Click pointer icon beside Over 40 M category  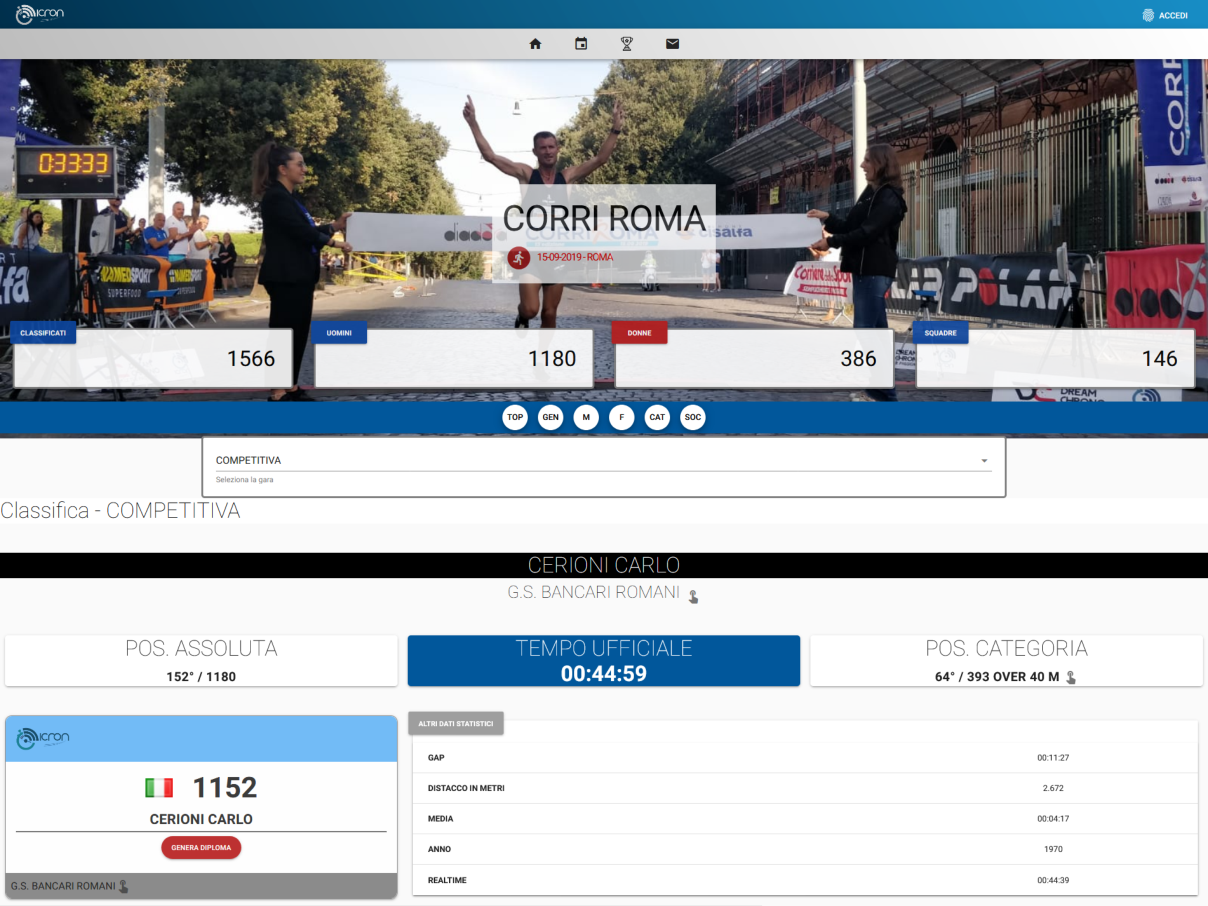(1071, 677)
